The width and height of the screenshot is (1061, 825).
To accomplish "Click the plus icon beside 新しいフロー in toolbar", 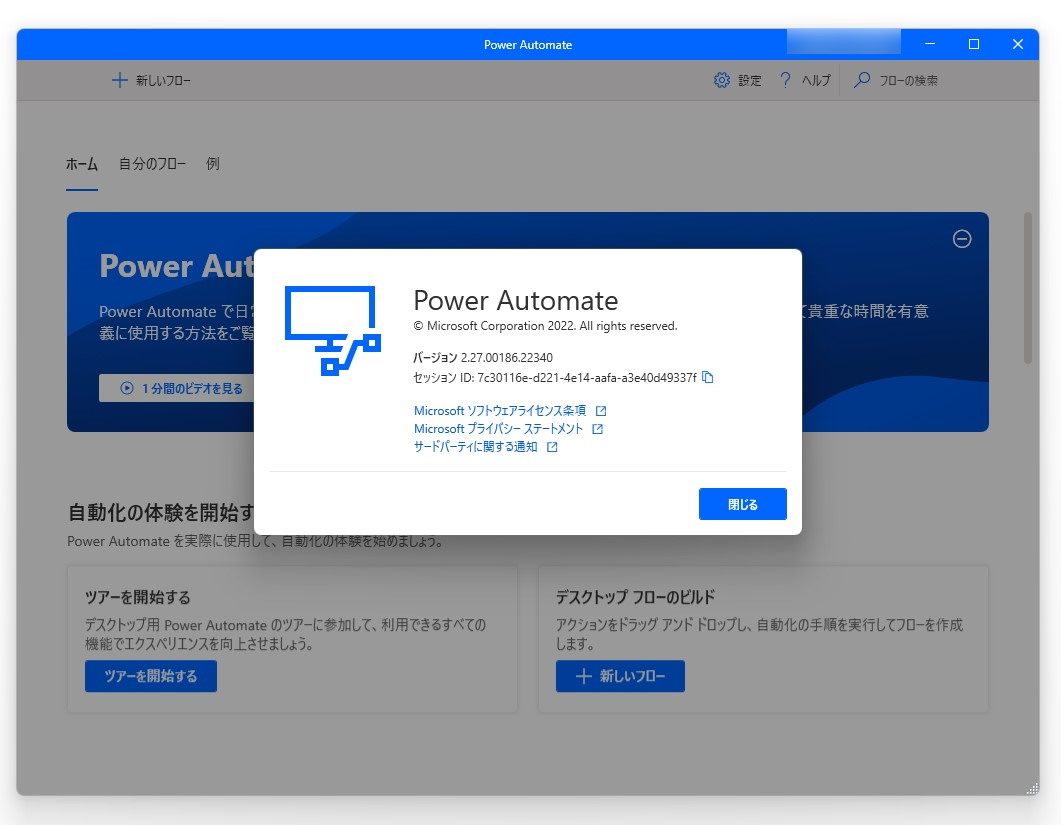I will pyautogui.click(x=119, y=80).
